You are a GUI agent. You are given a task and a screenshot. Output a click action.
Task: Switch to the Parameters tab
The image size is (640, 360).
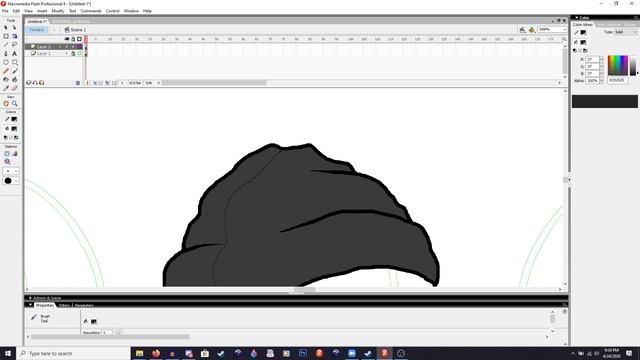point(84,305)
